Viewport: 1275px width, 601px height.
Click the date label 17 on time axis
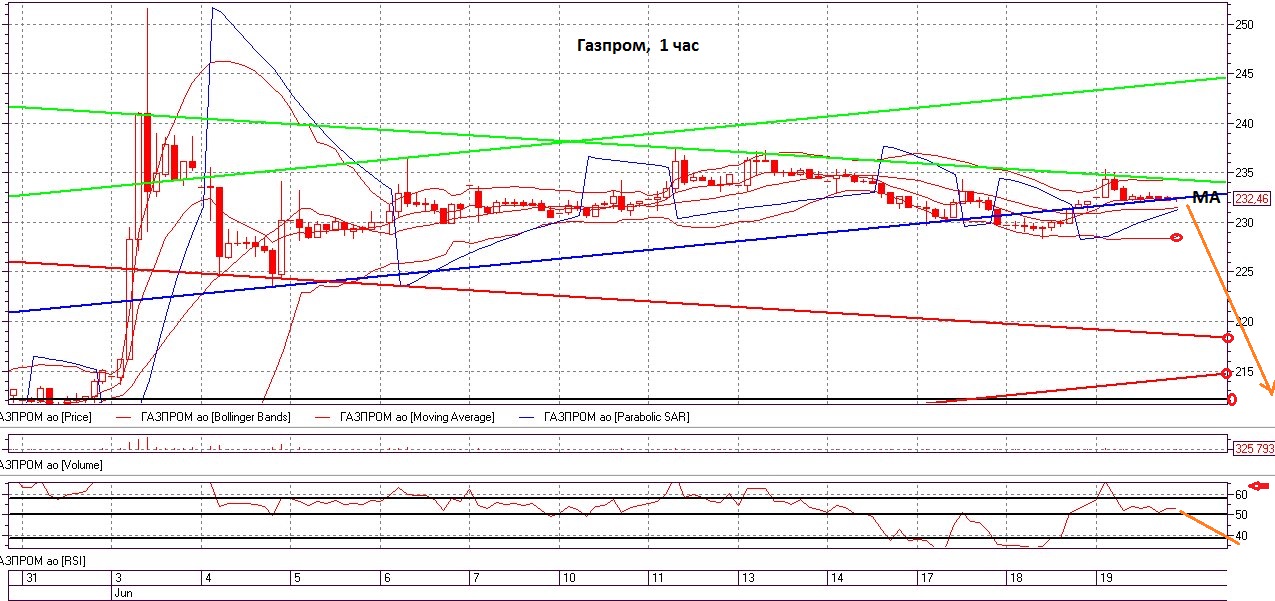926,578
